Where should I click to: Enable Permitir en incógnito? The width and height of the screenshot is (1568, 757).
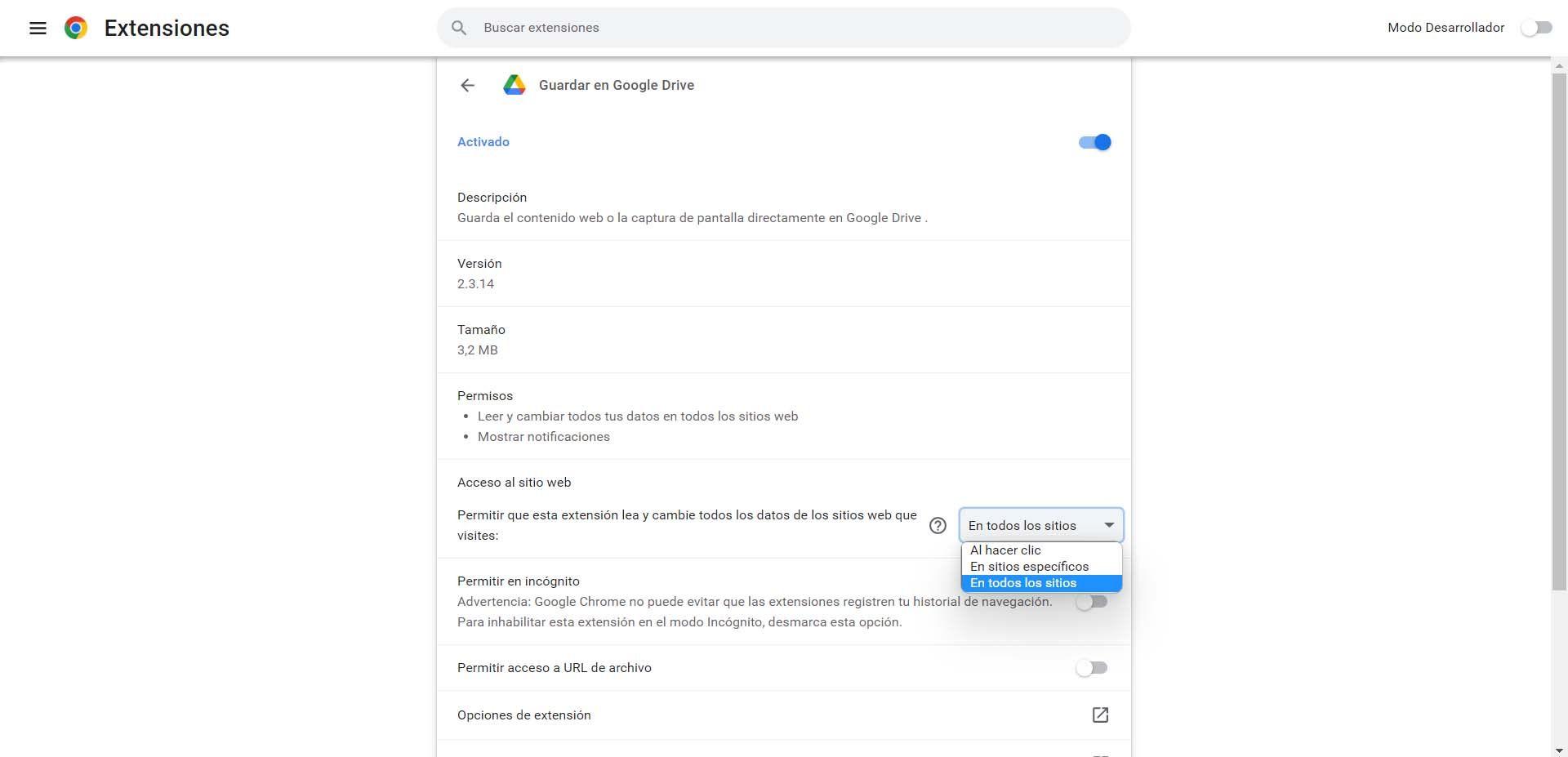coord(1092,602)
